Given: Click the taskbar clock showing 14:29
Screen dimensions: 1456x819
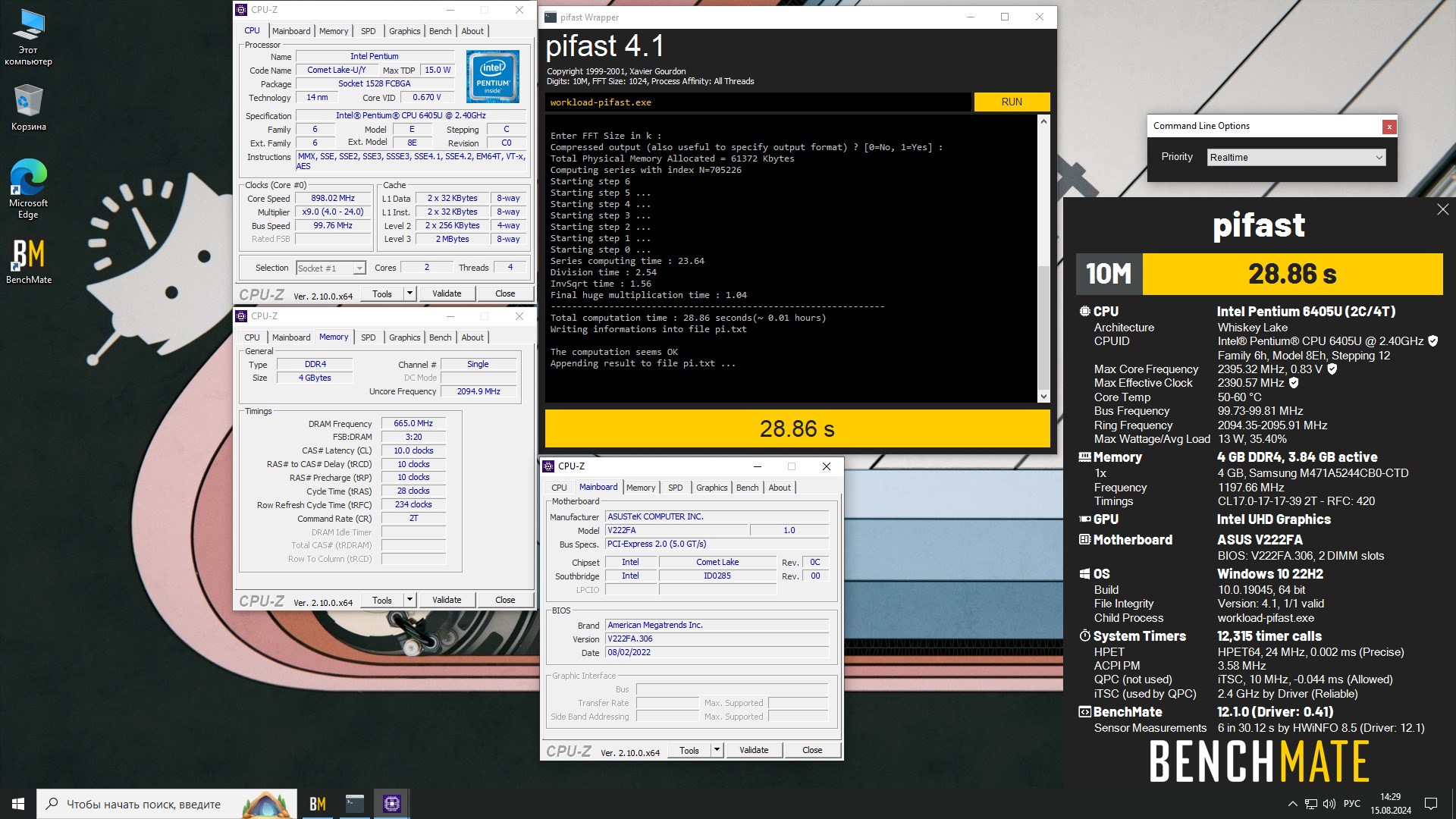Looking at the screenshot, I should (x=1391, y=804).
